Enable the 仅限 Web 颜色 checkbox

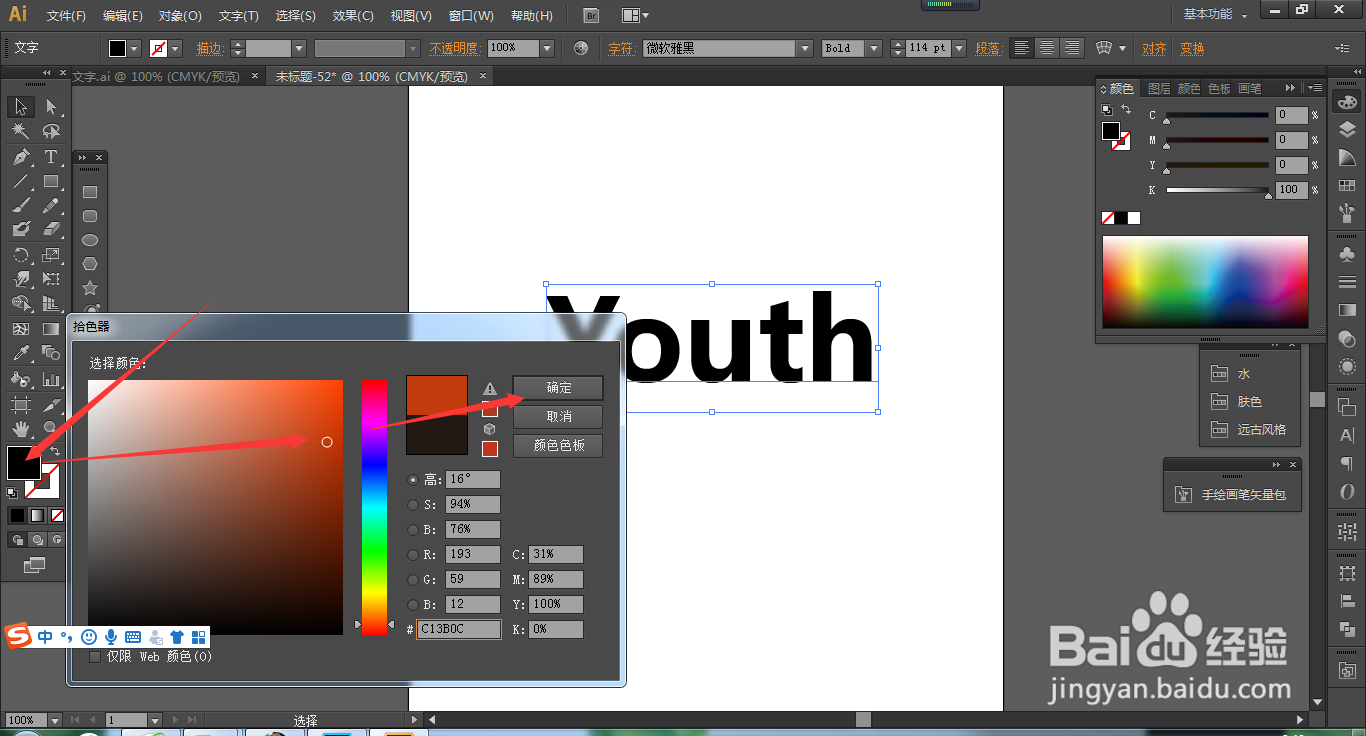(95, 657)
